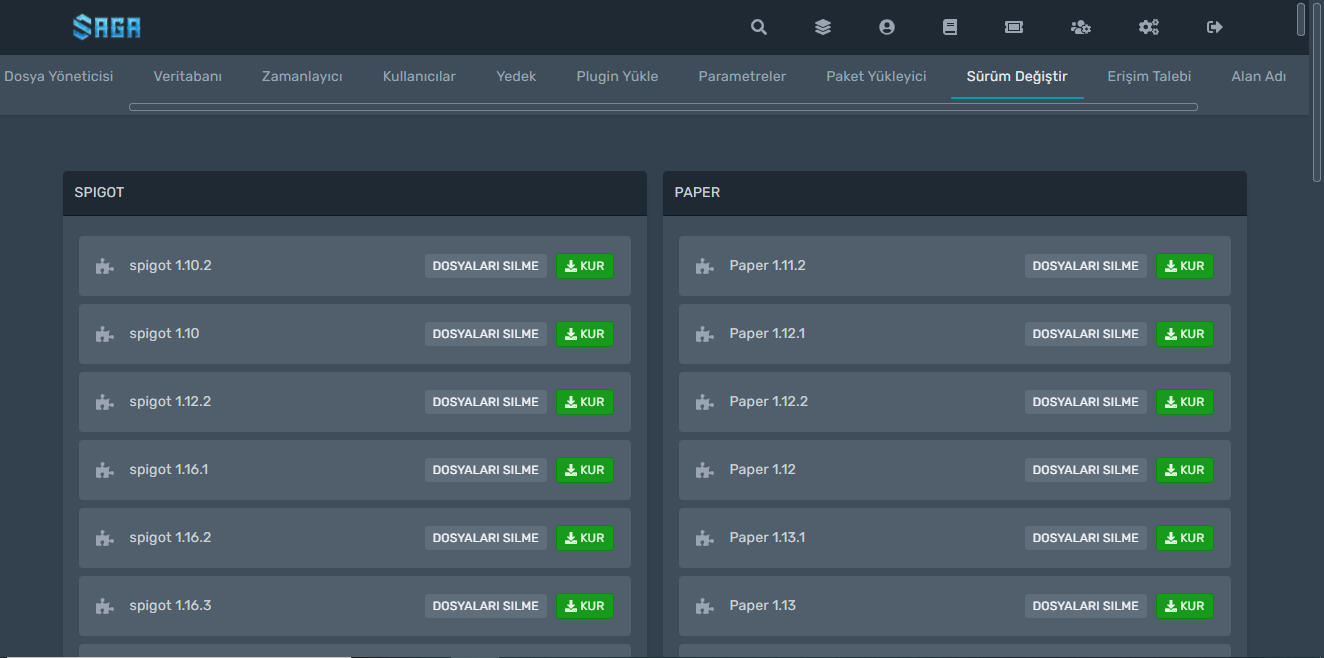Click KUR for Paper 1.13
The image size is (1324, 658).
pos(1185,606)
